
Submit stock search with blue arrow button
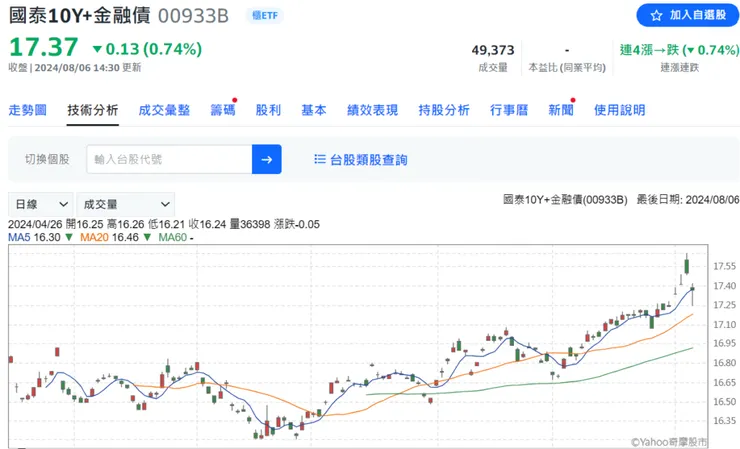point(267,159)
